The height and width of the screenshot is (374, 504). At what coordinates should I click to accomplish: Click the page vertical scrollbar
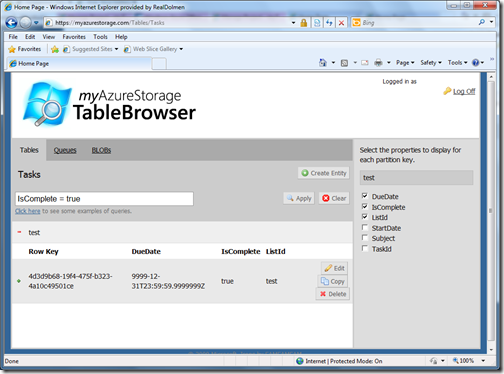coord(491,211)
